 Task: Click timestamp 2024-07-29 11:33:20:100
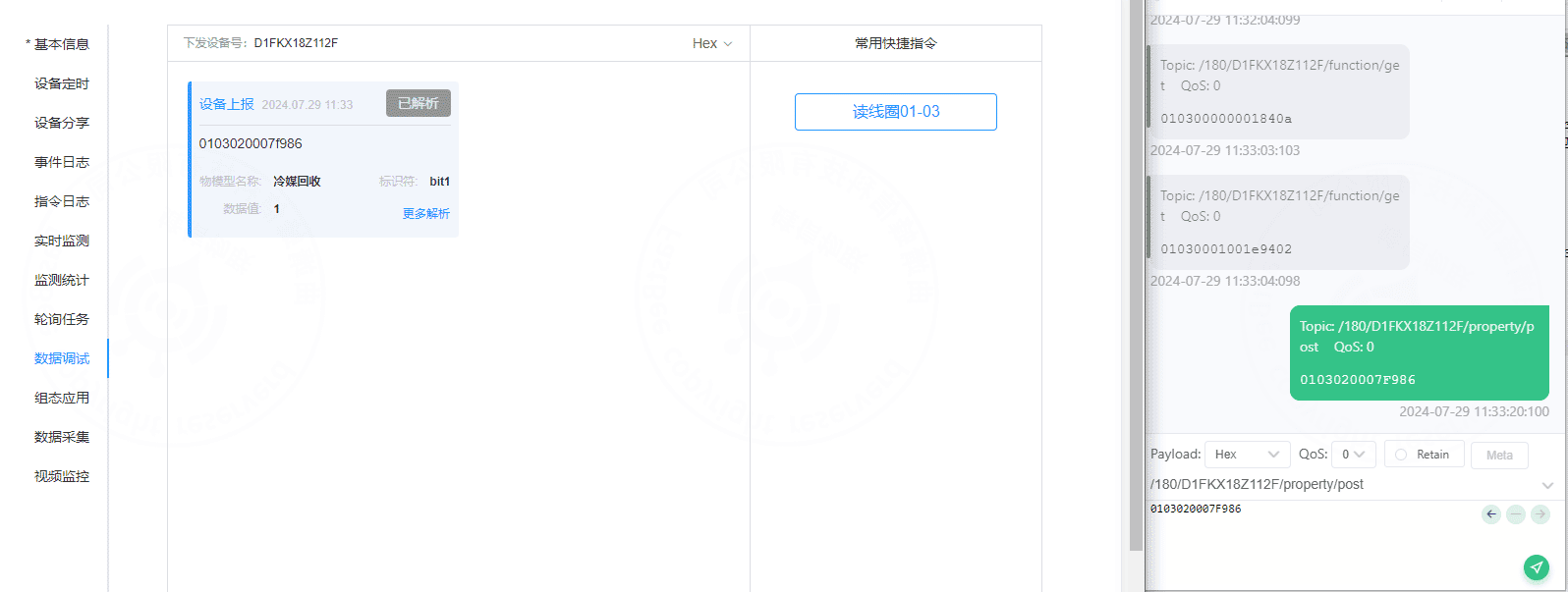coord(1474,411)
